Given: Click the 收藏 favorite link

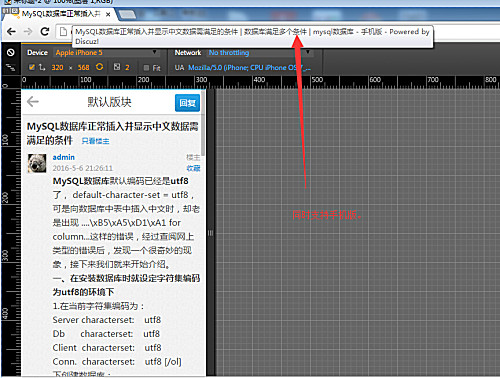Looking at the screenshot, I should (x=193, y=168).
